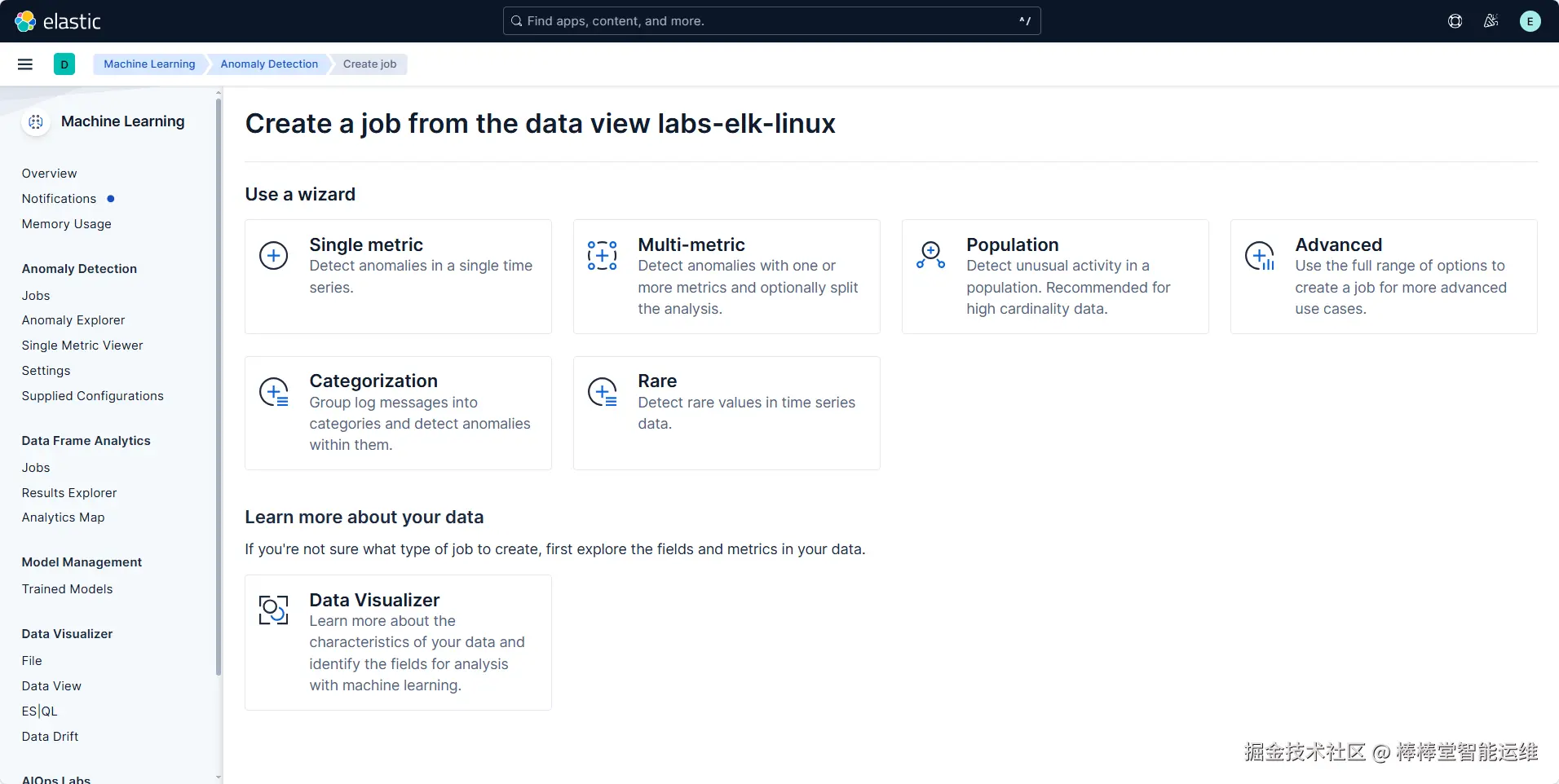Open Single Metric Viewer in sidebar
This screenshot has width=1559, height=784.
pyautogui.click(x=82, y=346)
